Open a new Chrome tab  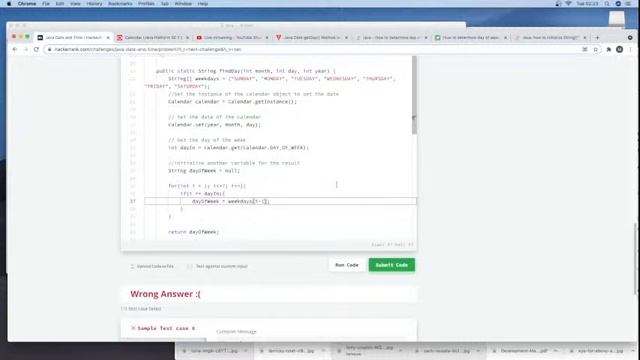pos(597,38)
